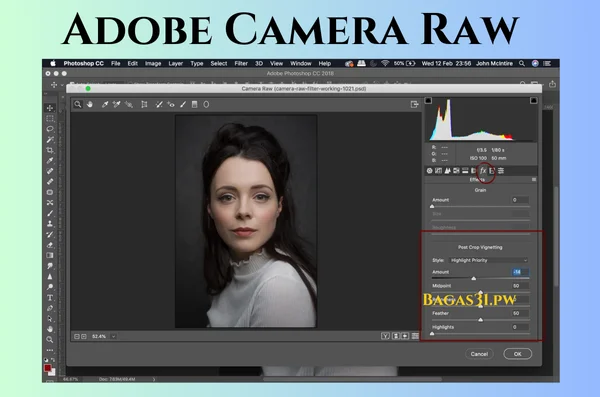Open the Apple menu

[53, 64]
